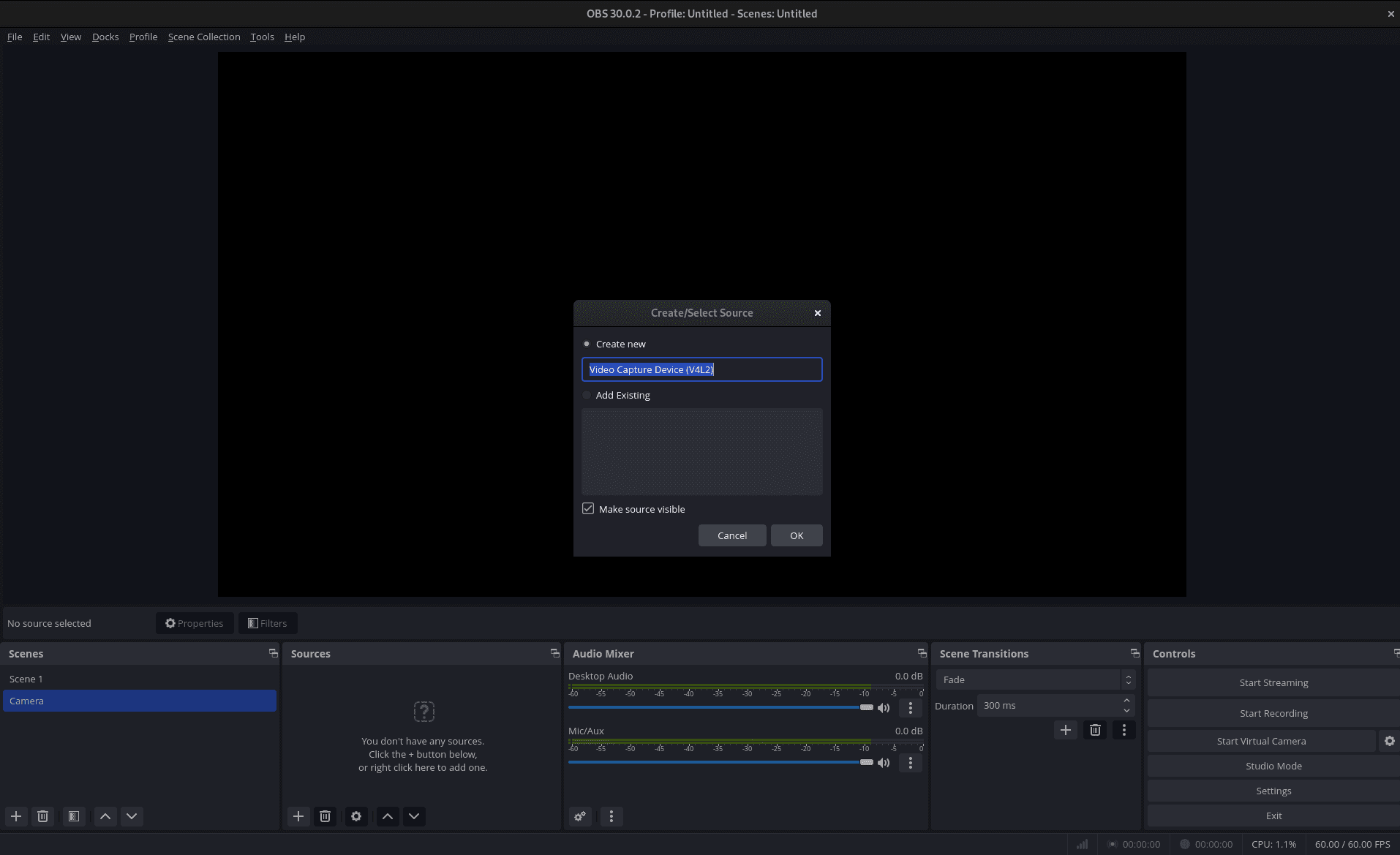Float the Sources dock icon
Image resolution: width=1400 pixels, height=855 pixels.
point(555,653)
